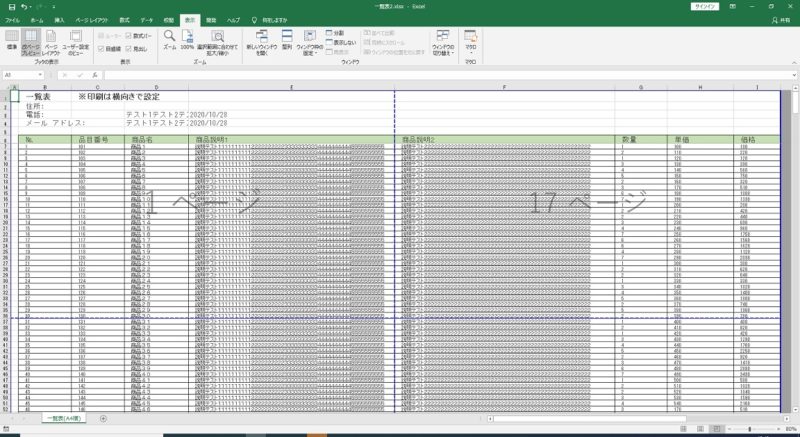
Task: Open the Name Box dropdown arrow
Action: click(40, 75)
